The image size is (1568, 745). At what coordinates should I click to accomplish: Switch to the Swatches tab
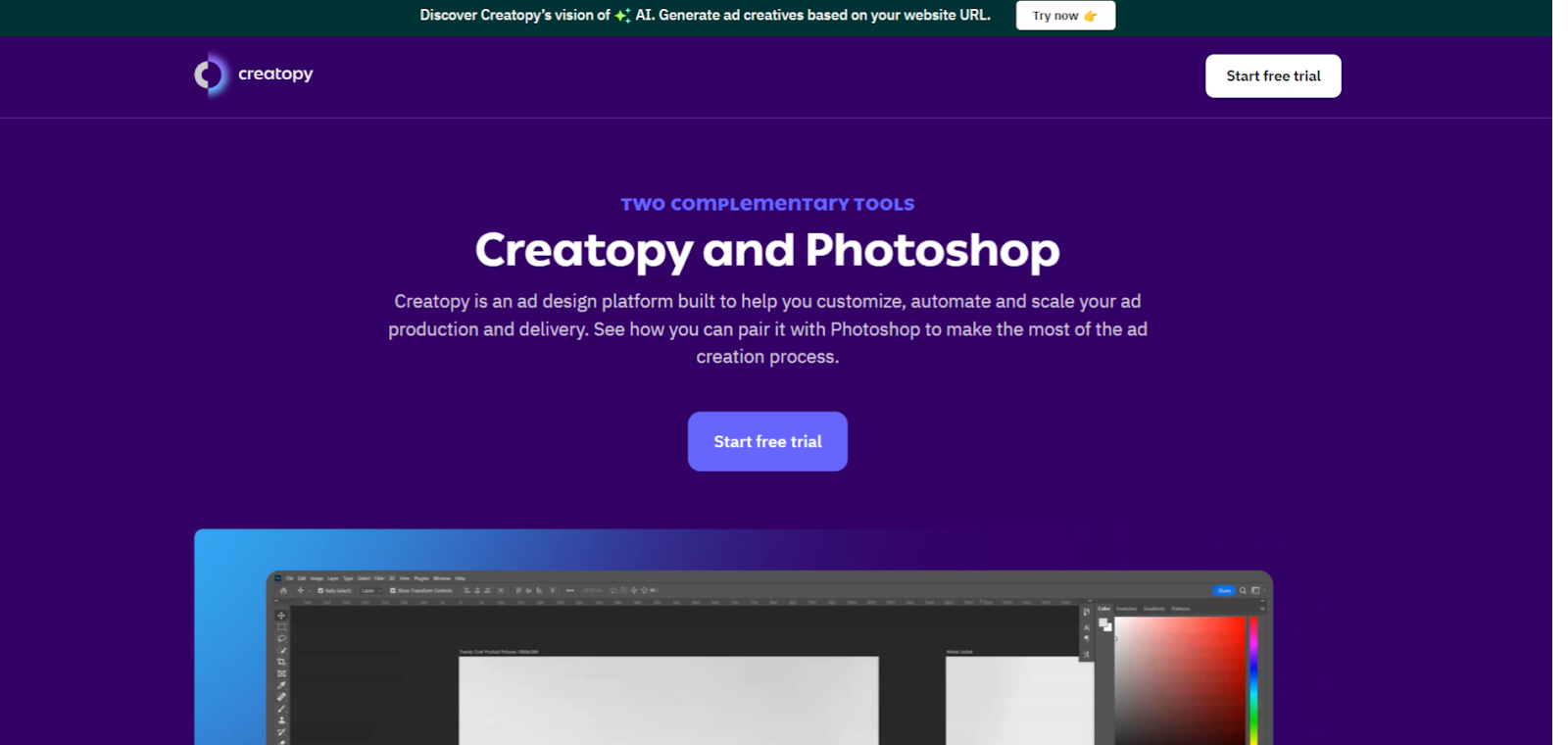tap(1126, 609)
